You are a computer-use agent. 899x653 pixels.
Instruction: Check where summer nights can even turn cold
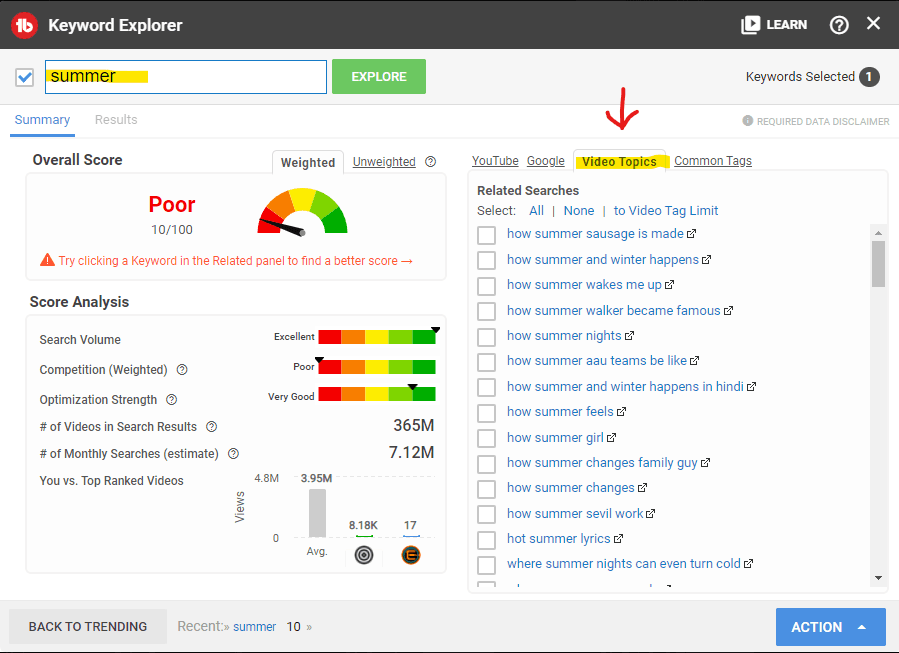tap(487, 565)
